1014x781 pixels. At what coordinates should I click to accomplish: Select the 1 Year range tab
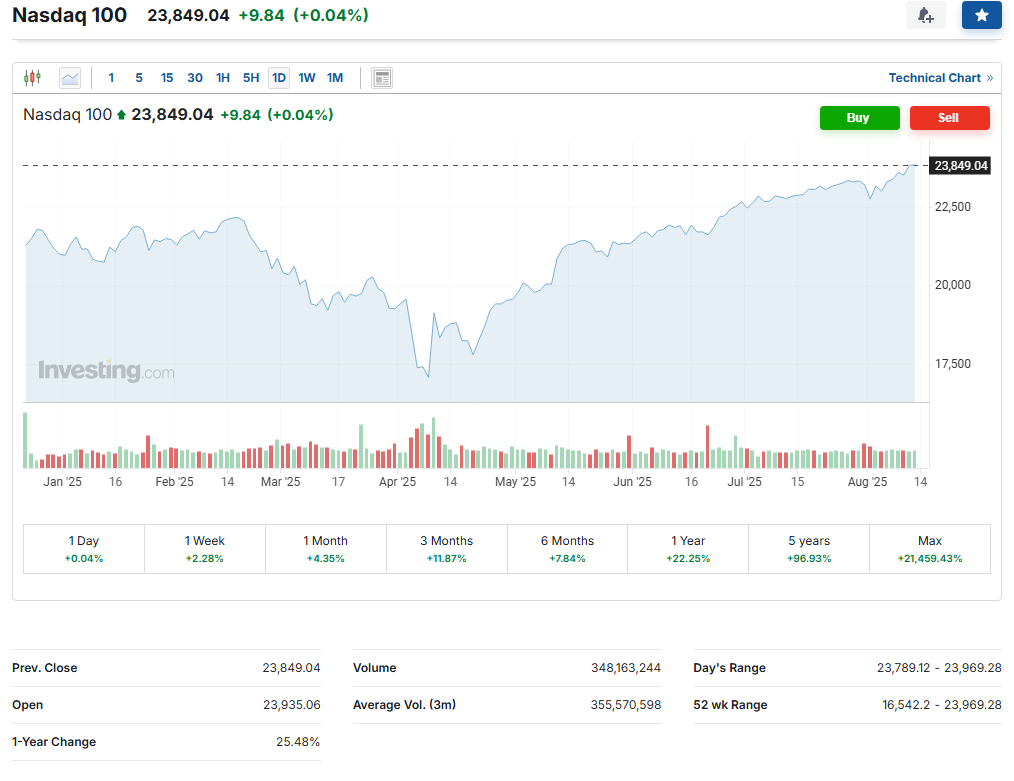688,549
